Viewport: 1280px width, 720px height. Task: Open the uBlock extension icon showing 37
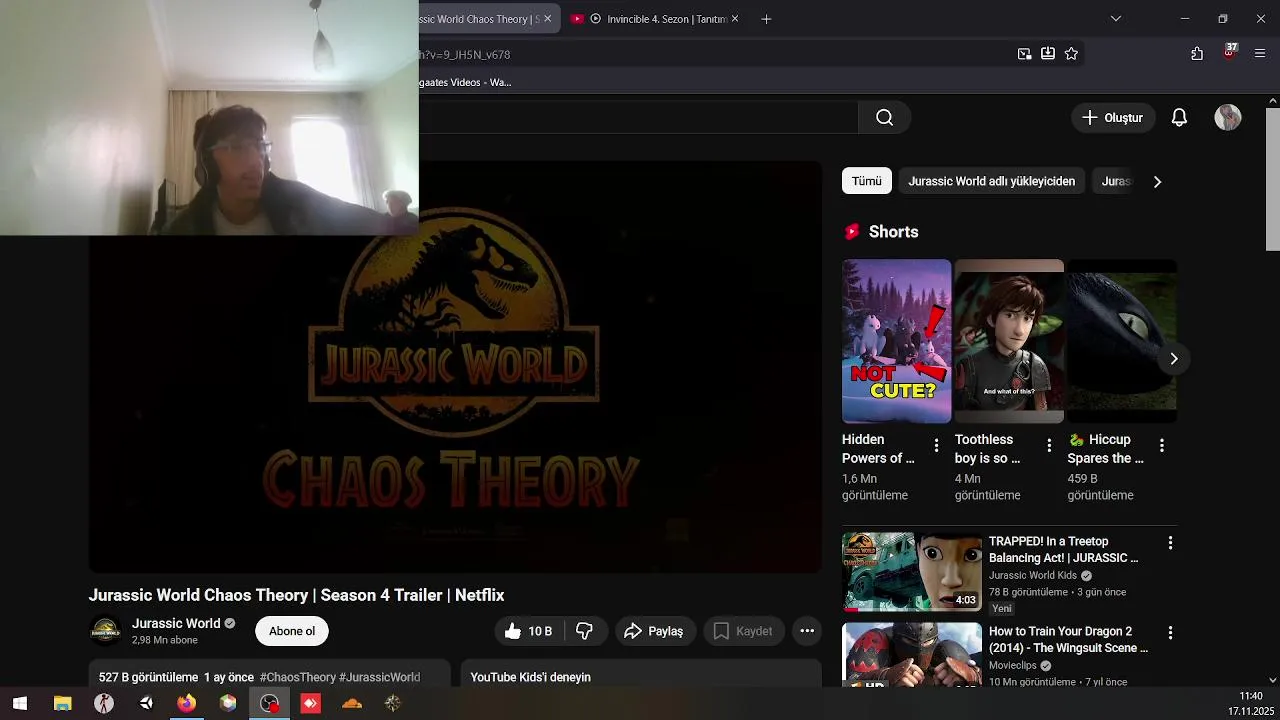tap(1229, 52)
